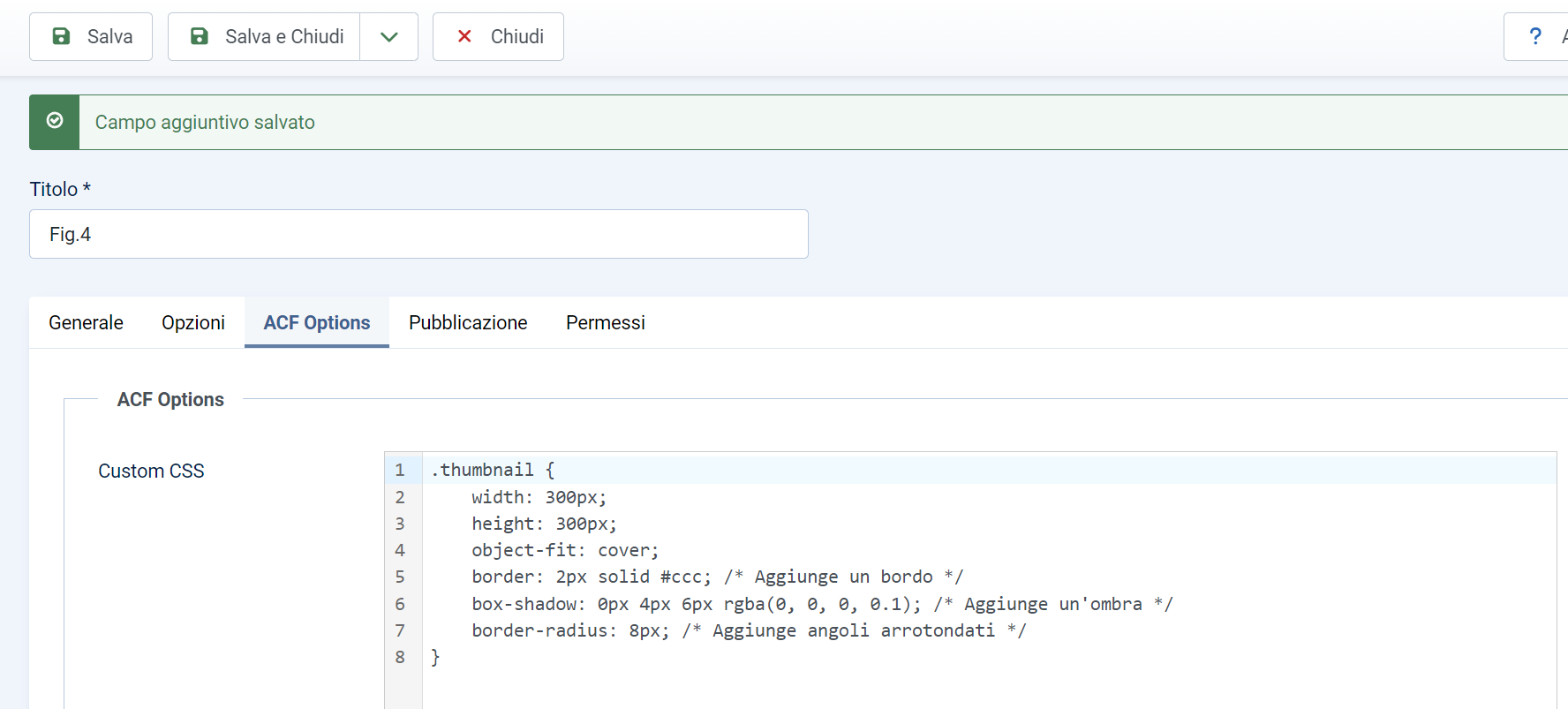
Task: Select the ACF Options tab
Action: point(317,322)
